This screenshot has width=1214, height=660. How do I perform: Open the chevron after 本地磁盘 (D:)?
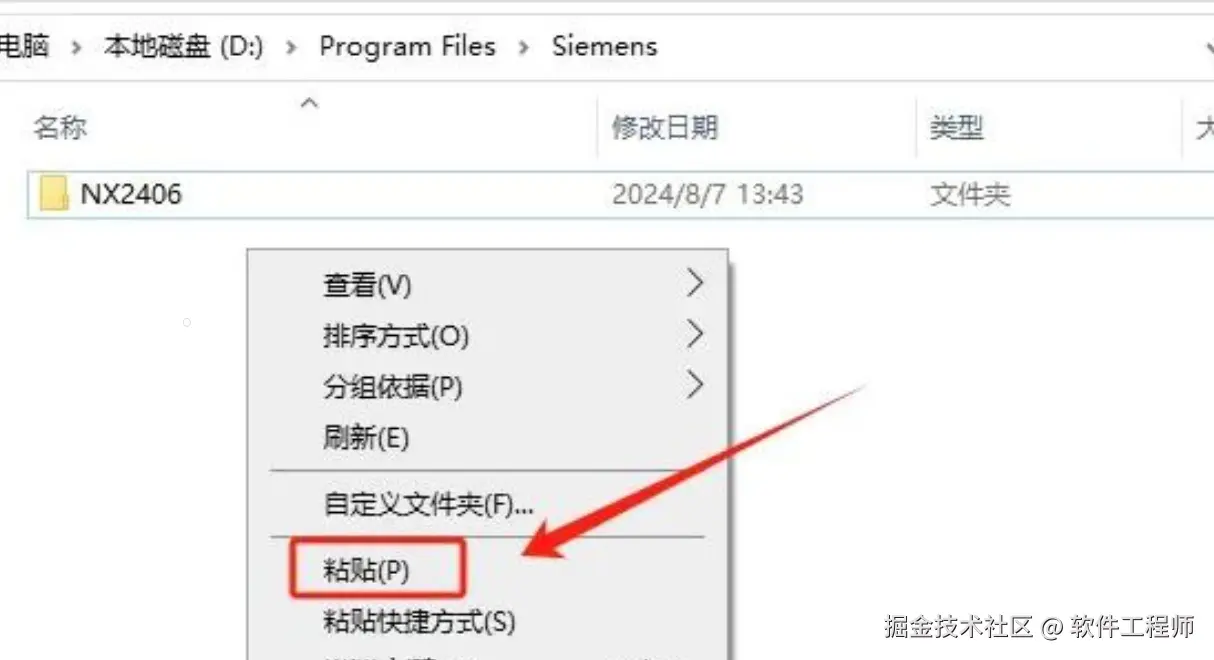click(x=292, y=47)
